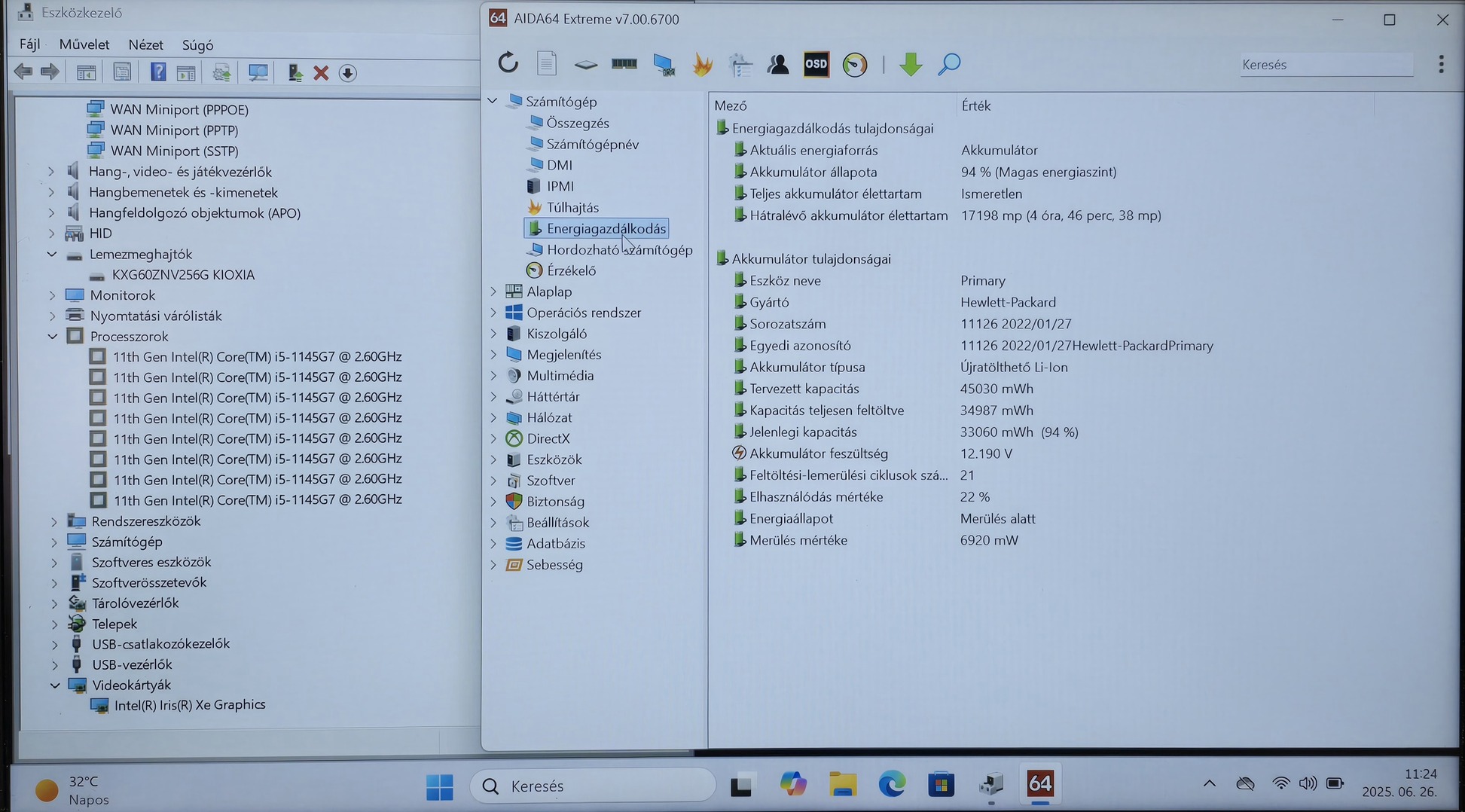Collapse the Videokártyák node in Device Manager
The image size is (1465, 812).
55,685
